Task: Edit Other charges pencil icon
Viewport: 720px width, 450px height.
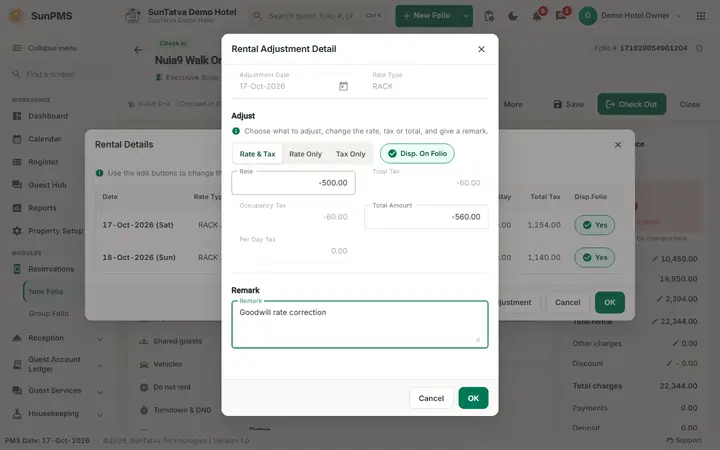Action: pos(675,343)
